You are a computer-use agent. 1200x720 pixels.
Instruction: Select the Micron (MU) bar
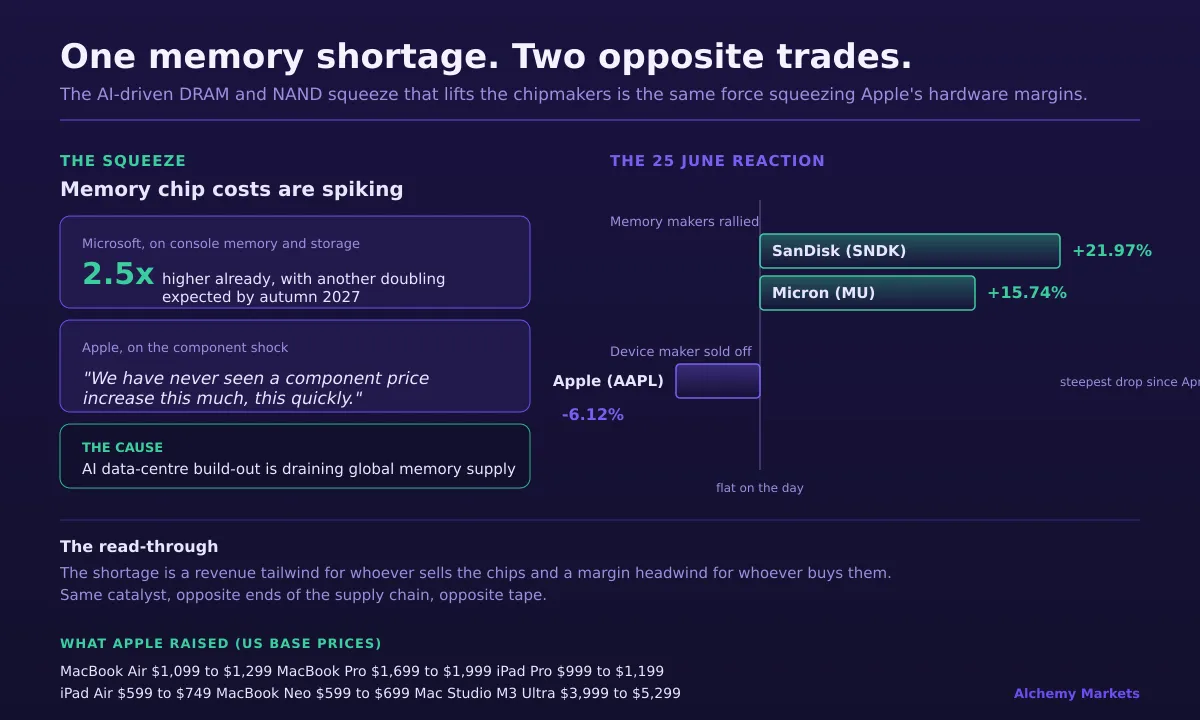coord(867,293)
